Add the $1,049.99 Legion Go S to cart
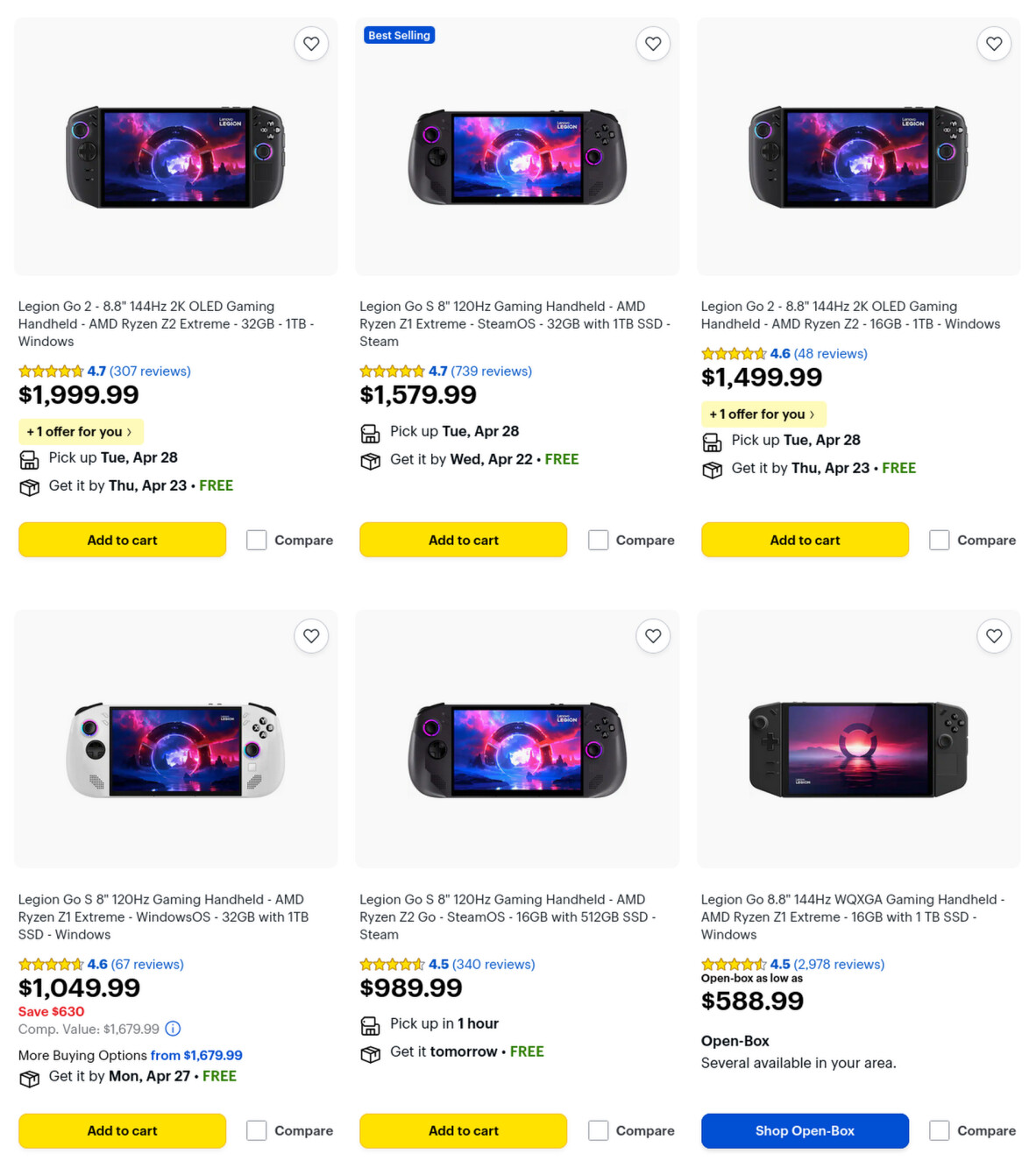The height and width of the screenshot is (1168, 1036). point(122,1130)
